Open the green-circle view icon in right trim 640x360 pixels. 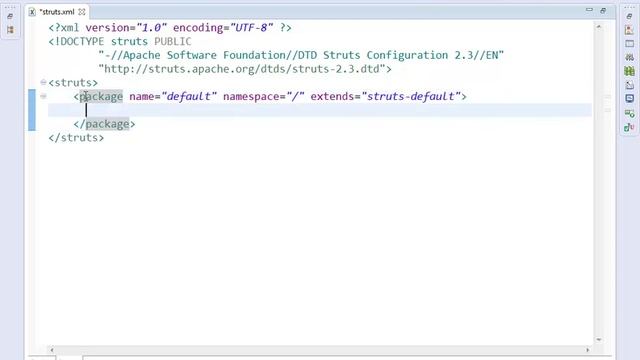(x=629, y=113)
